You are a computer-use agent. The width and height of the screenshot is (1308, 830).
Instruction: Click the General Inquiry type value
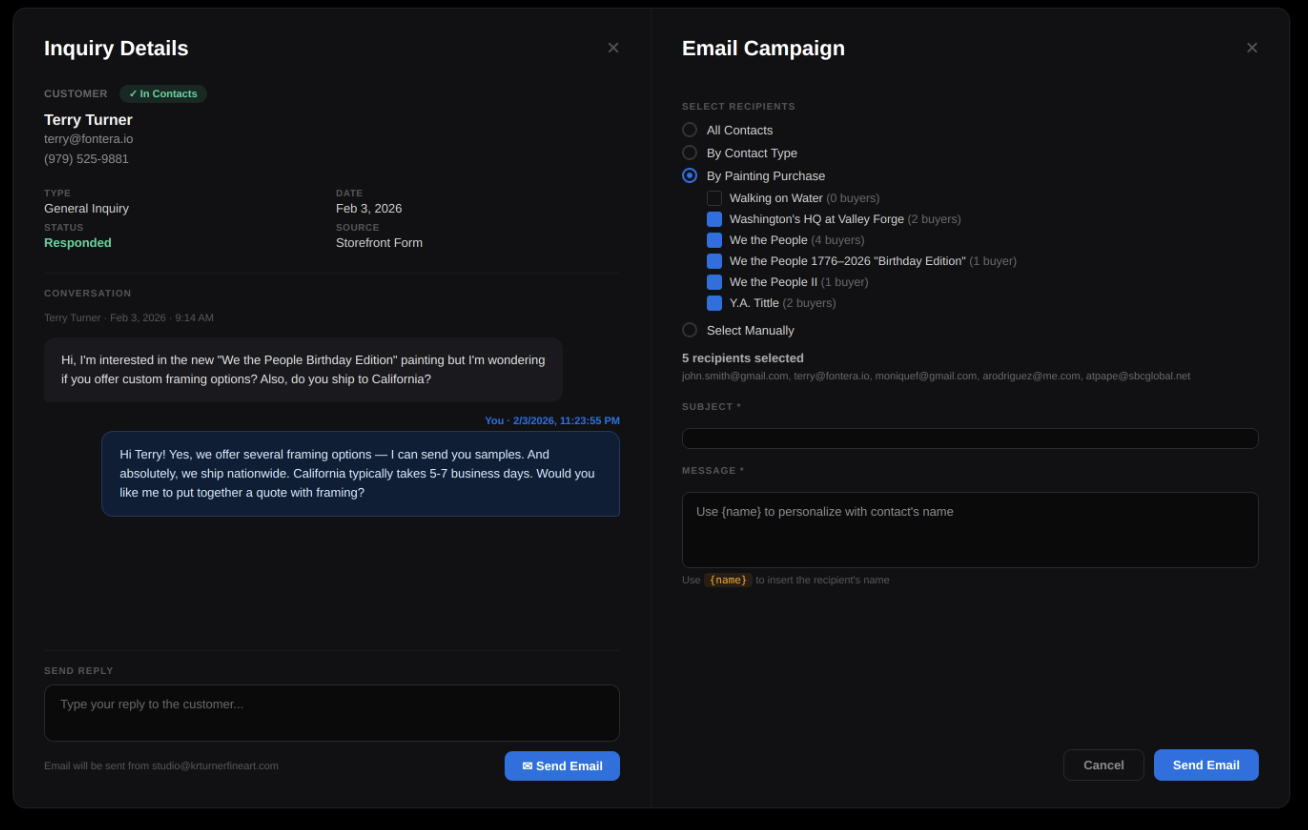coord(86,209)
